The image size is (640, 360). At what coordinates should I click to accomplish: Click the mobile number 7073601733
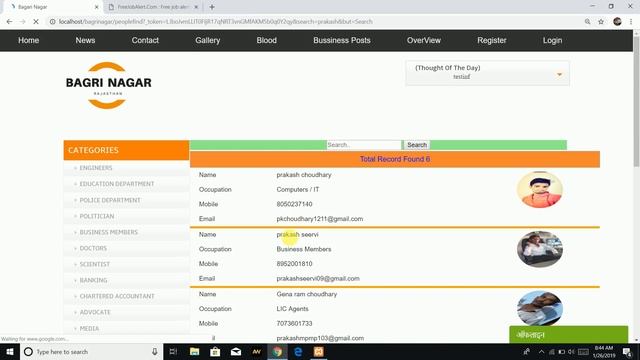pos(294,323)
